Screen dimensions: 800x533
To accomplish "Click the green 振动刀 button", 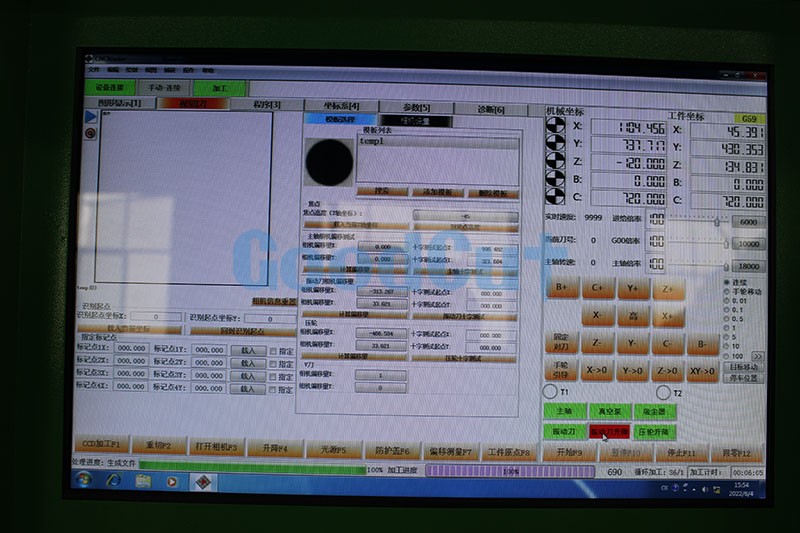I will 564,432.
